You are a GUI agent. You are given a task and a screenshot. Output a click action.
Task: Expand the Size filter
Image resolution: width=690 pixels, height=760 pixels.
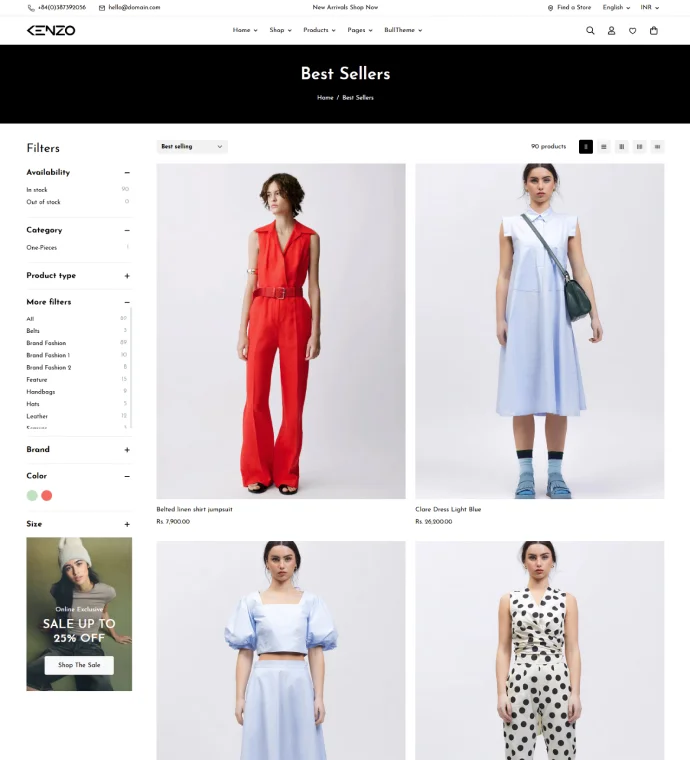(x=127, y=524)
